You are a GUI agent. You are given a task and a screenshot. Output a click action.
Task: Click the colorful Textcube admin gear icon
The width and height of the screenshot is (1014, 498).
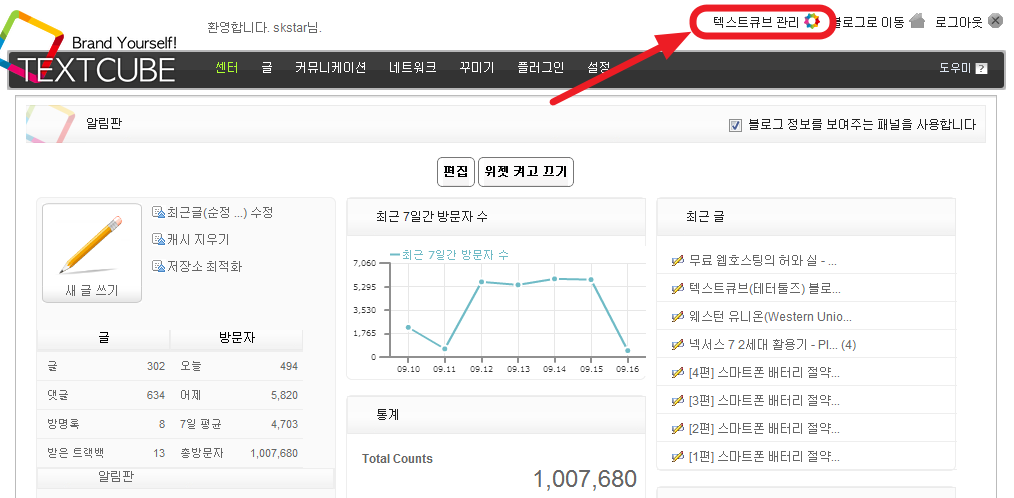(x=812, y=21)
